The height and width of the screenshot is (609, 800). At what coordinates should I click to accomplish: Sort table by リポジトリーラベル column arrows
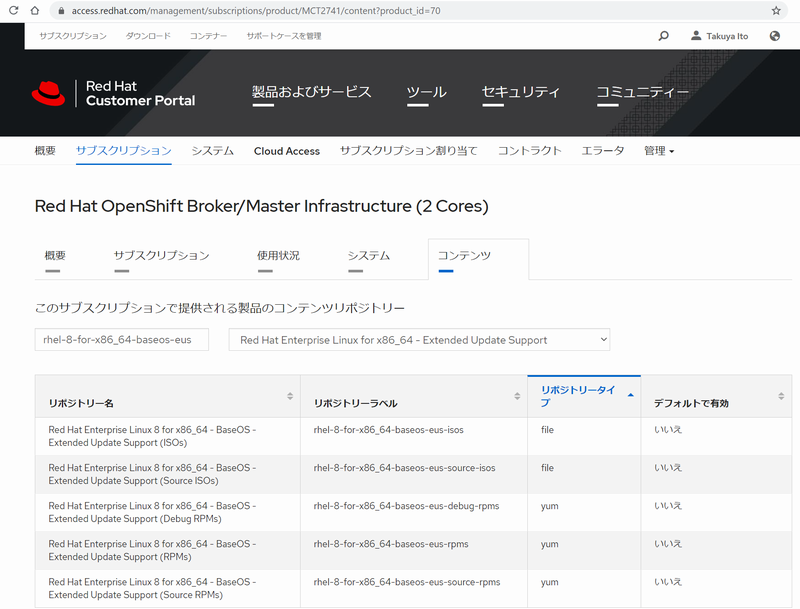pos(517,396)
